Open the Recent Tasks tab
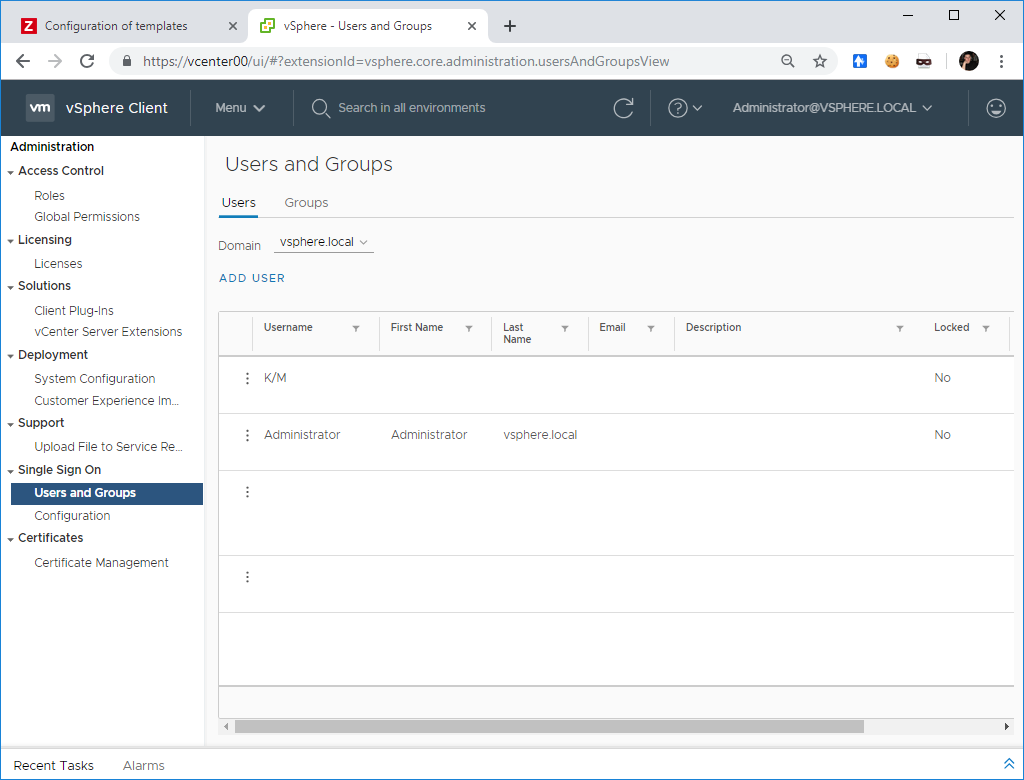The width and height of the screenshot is (1024, 780). coord(54,766)
